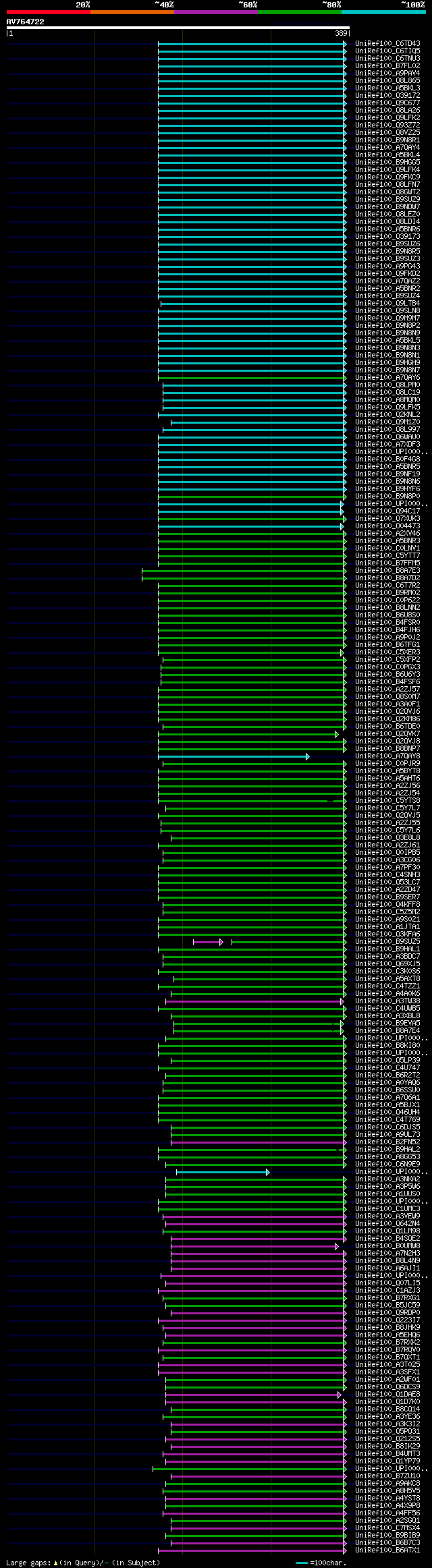Select the UniRef100_C5XER3 label
432x1568 pixels.
tap(387, 652)
